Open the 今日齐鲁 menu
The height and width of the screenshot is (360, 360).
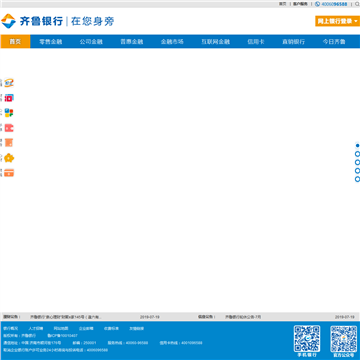pos(334,42)
